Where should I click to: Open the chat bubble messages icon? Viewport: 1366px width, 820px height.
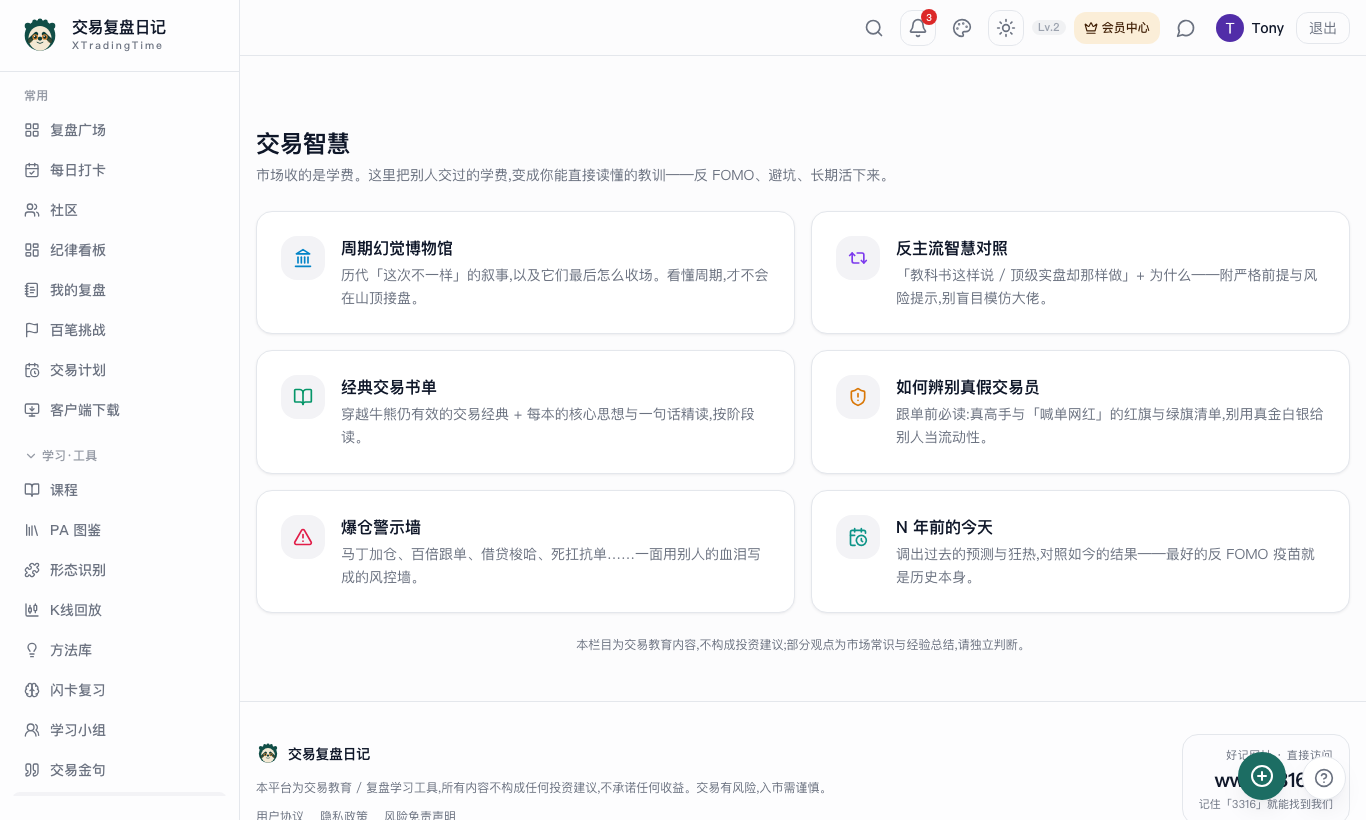coord(1186,28)
